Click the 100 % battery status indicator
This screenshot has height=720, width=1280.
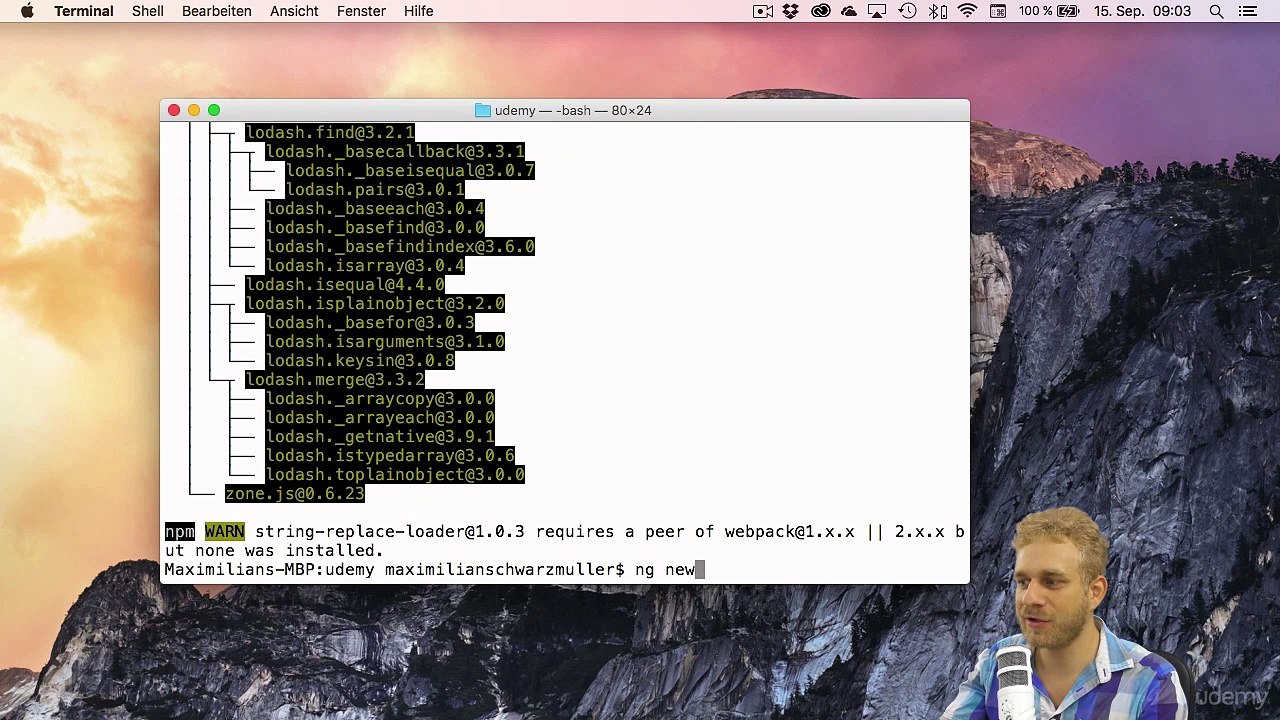(1049, 11)
